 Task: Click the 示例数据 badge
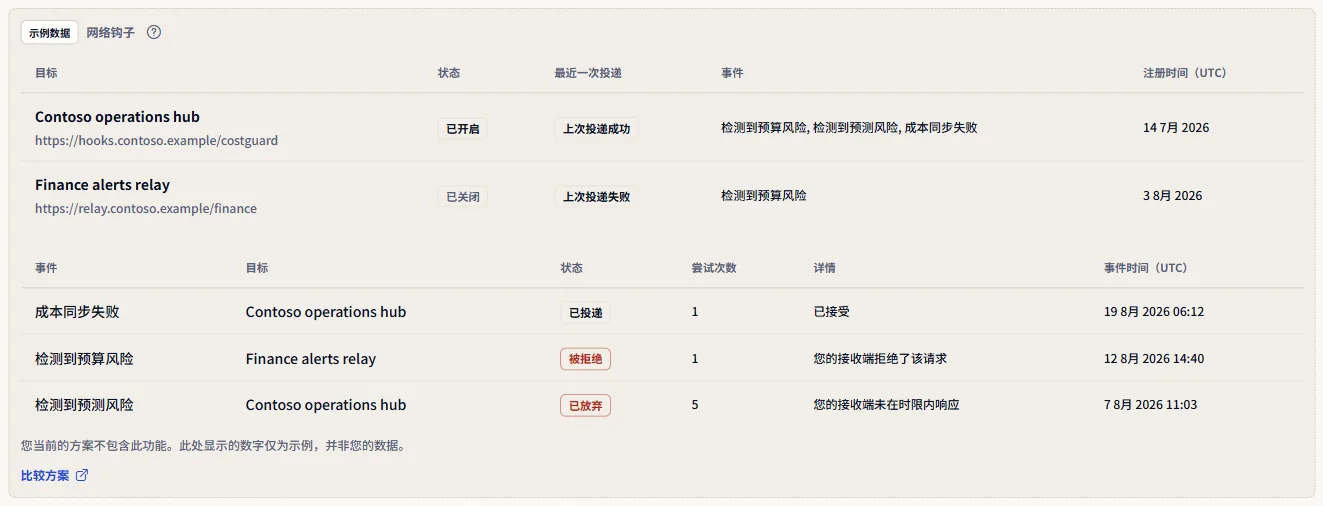[49, 32]
